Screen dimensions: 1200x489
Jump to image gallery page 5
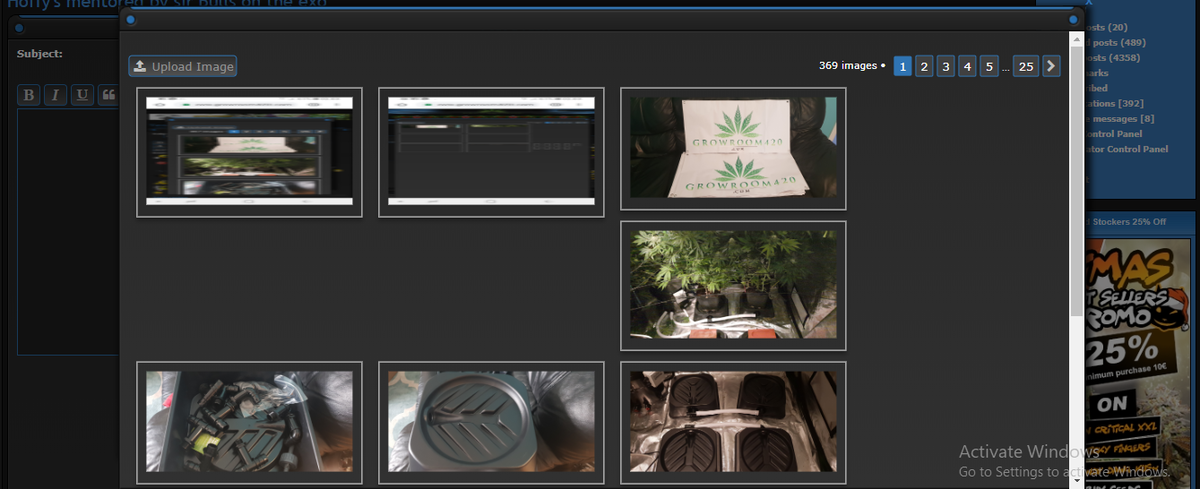click(988, 67)
